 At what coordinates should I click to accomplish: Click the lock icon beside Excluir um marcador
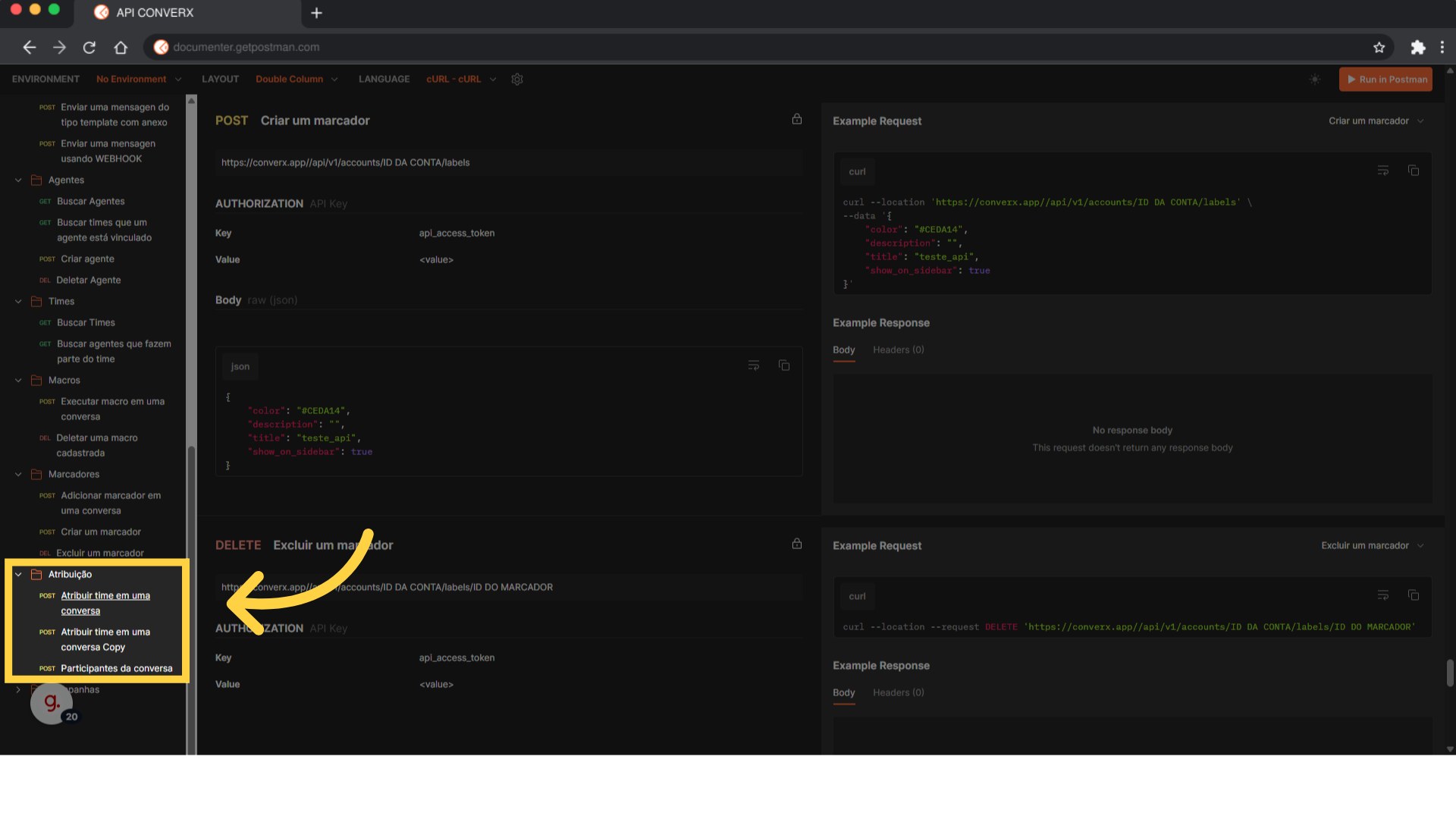pyautogui.click(x=797, y=544)
